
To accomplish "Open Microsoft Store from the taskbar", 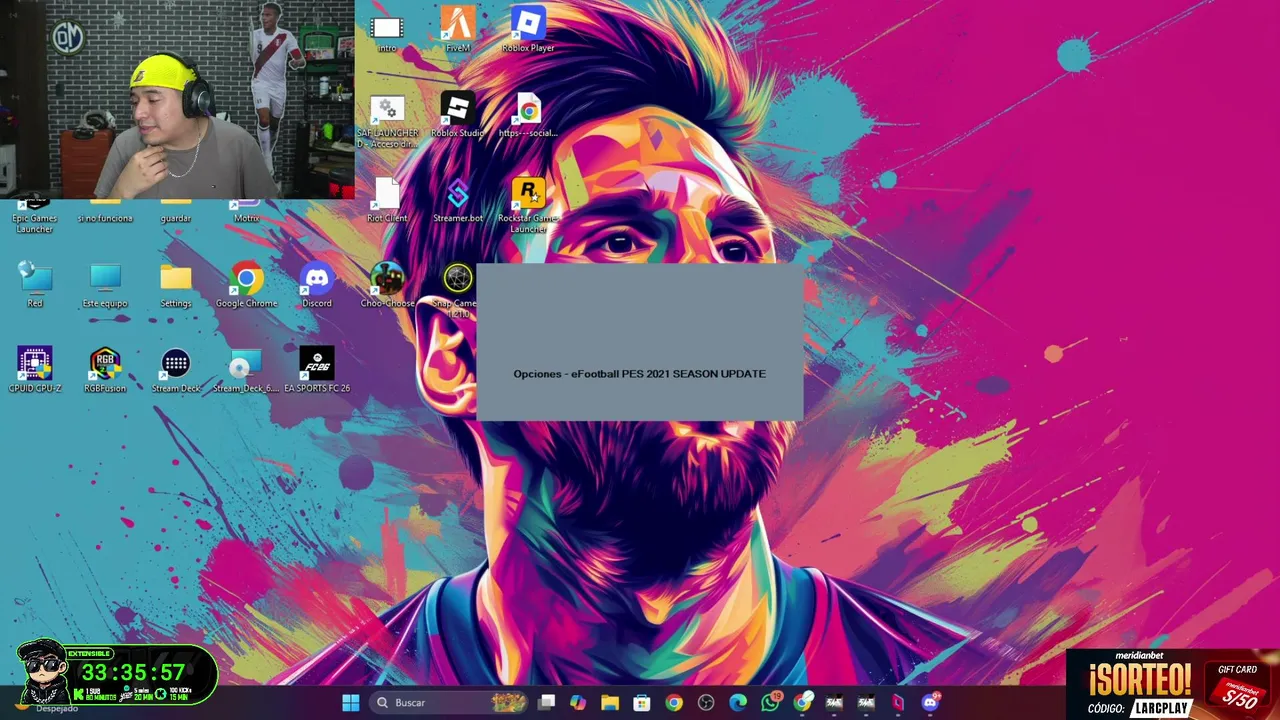I will pos(642,703).
